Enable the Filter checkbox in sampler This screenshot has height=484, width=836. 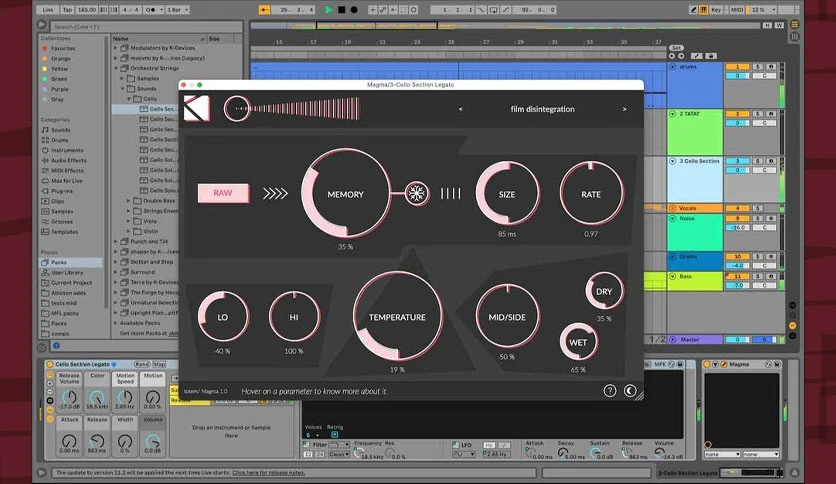tap(306, 444)
